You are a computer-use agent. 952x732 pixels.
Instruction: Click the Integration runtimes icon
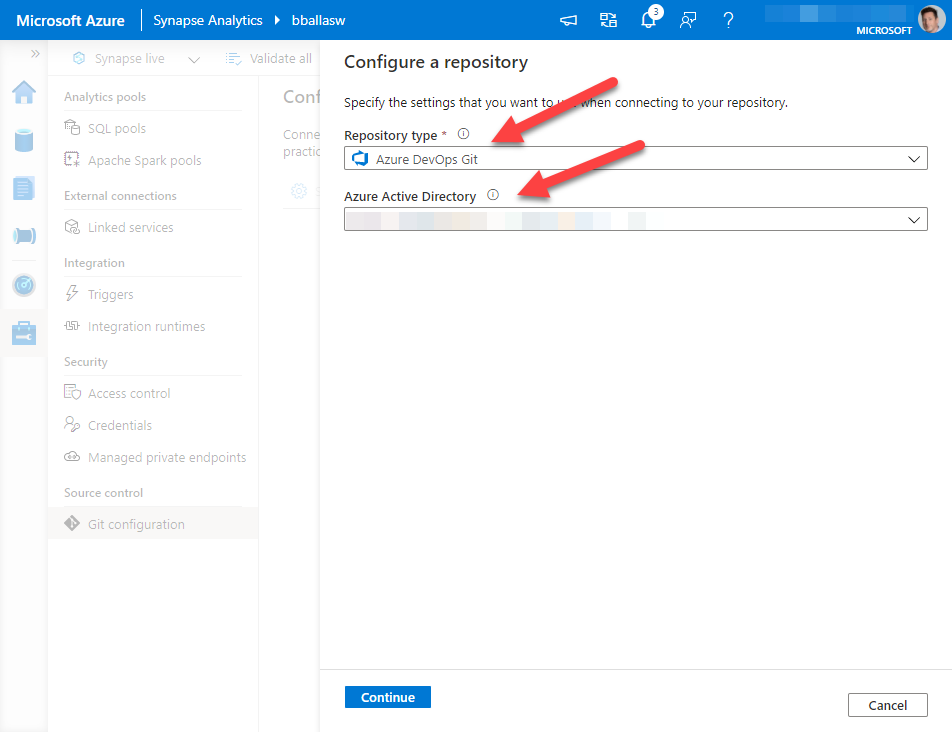(x=72, y=326)
